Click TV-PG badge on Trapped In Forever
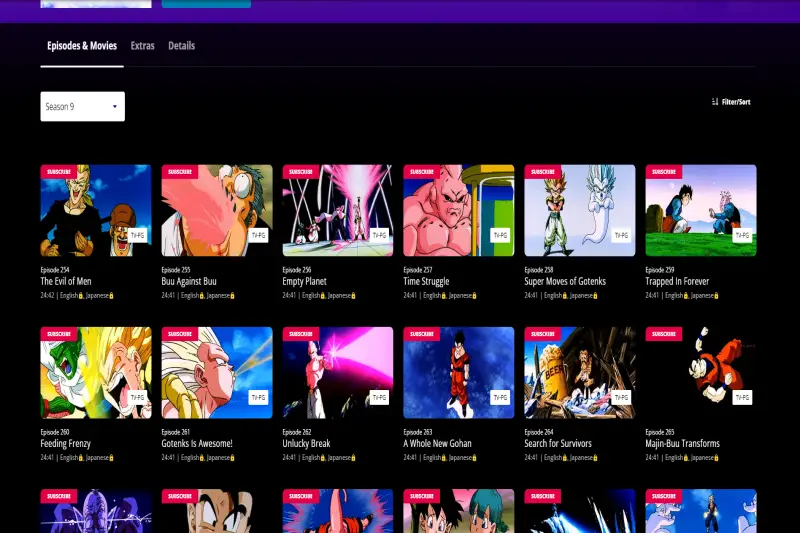Viewport: 800px width, 533px height. (742, 235)
